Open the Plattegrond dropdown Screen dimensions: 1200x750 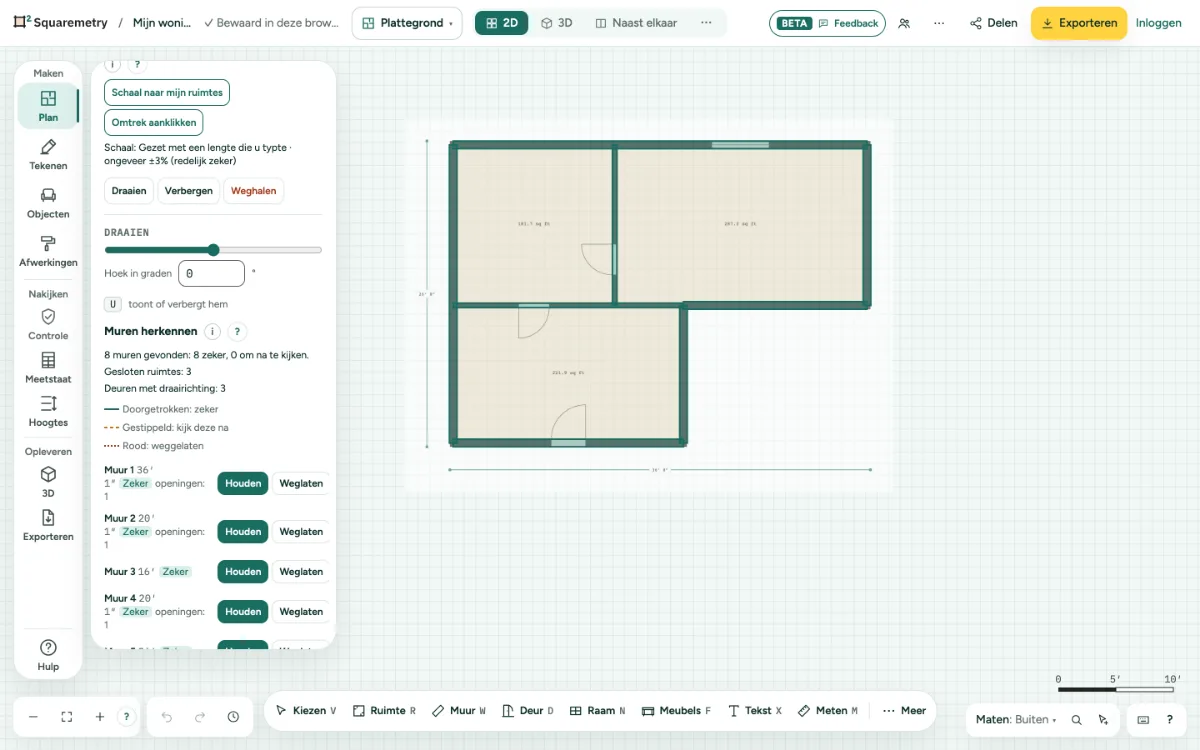(407, 23)
